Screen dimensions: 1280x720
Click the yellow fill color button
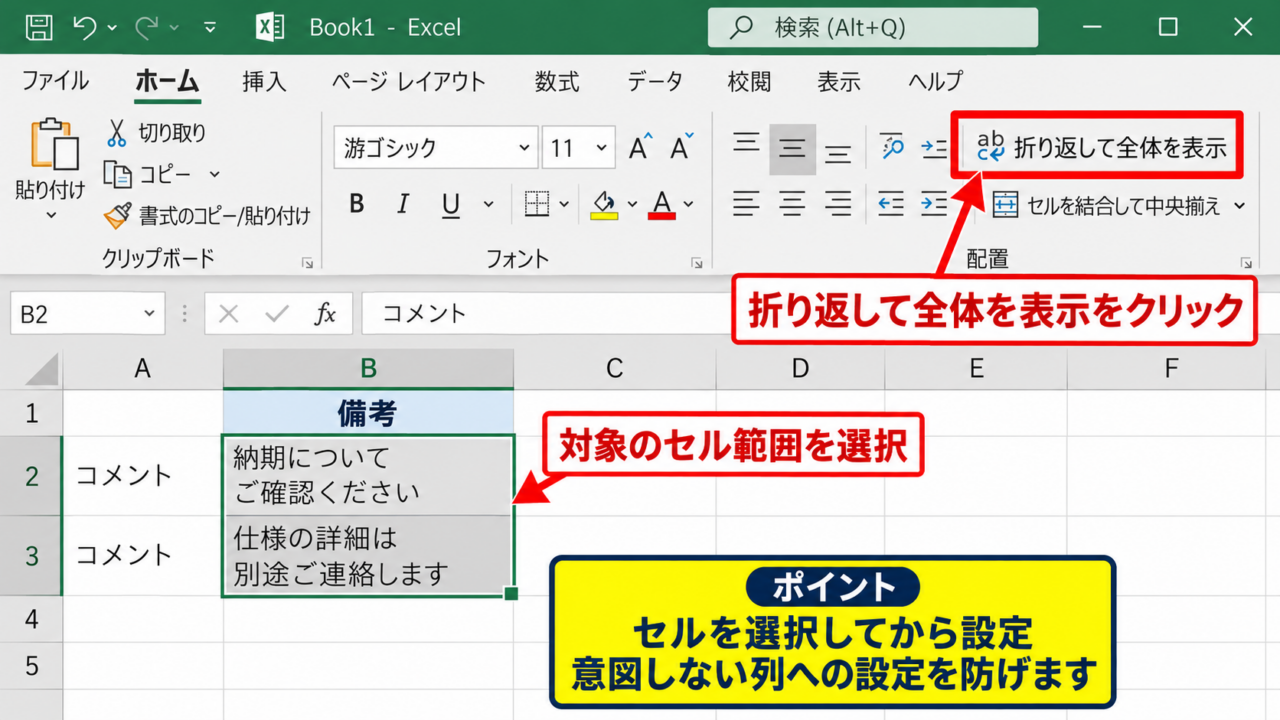(x=603, y=205)
